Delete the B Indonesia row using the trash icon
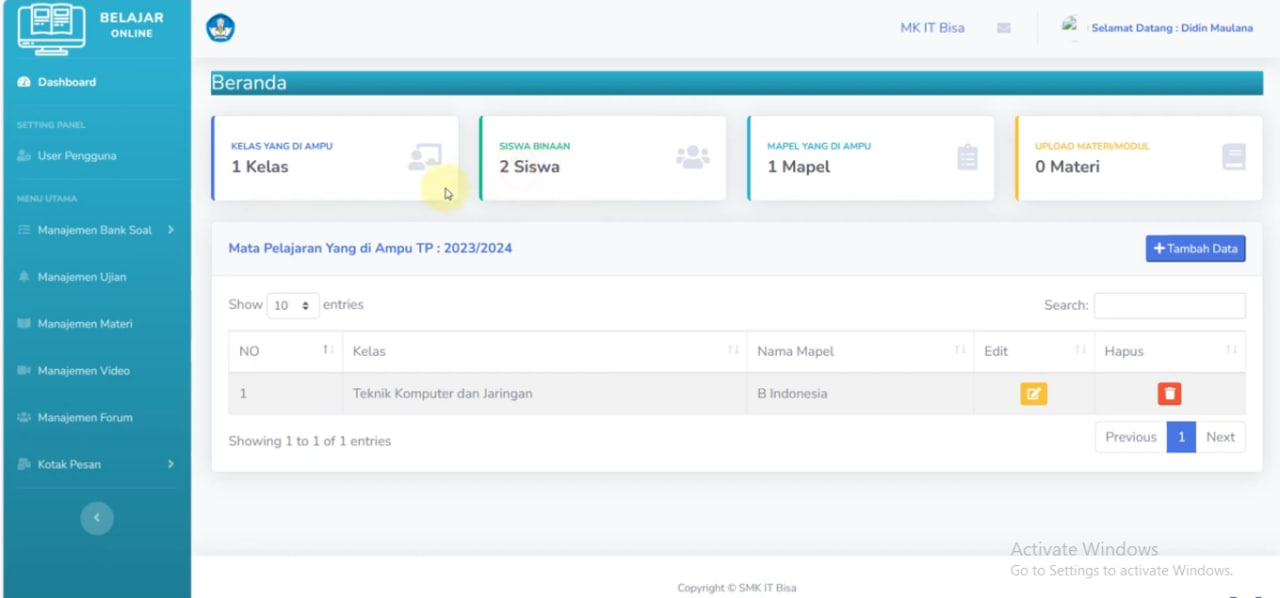Viewport: 1280px width, 598px height. [1169, 393]
